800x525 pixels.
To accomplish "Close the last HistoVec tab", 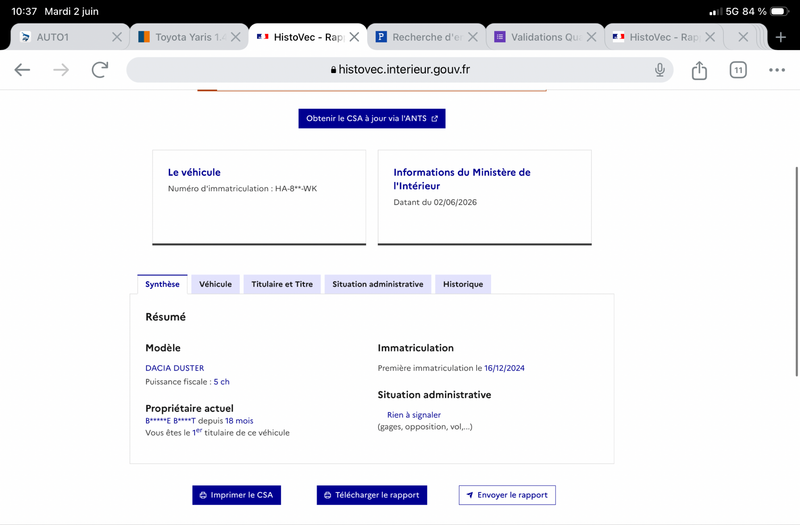I will tap(710, 37).
